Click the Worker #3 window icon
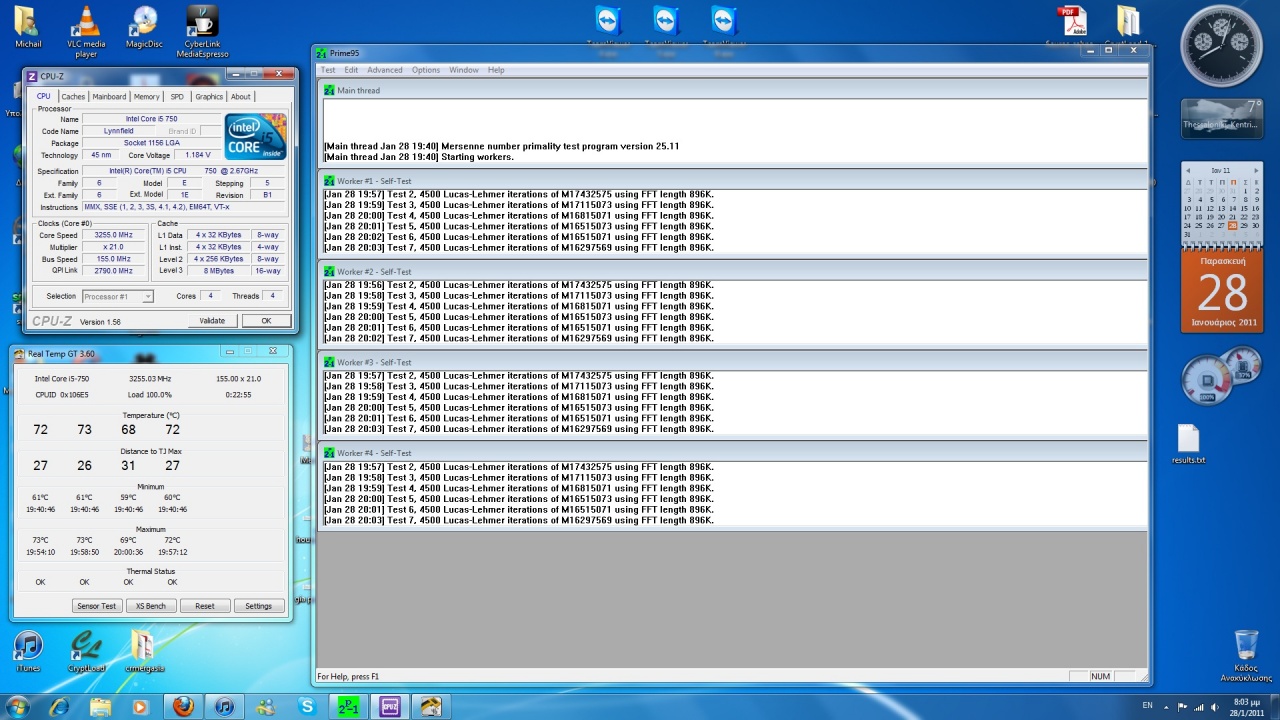 pyautogui.click(x=329, y=362)
